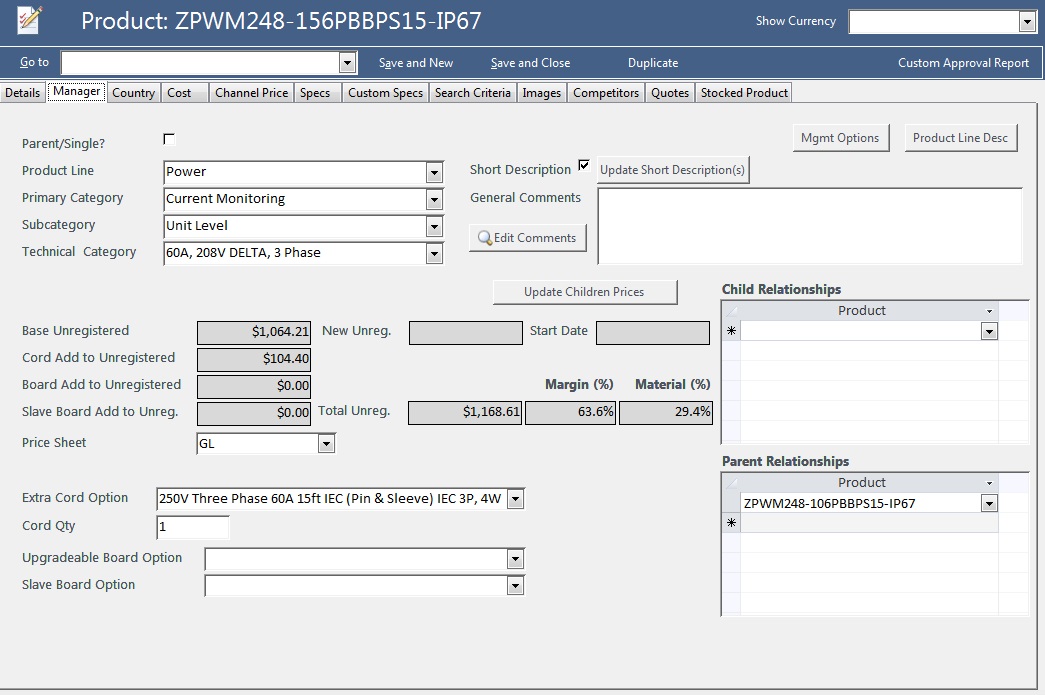Expand the Go to combo box

click(x=347, y=63)
